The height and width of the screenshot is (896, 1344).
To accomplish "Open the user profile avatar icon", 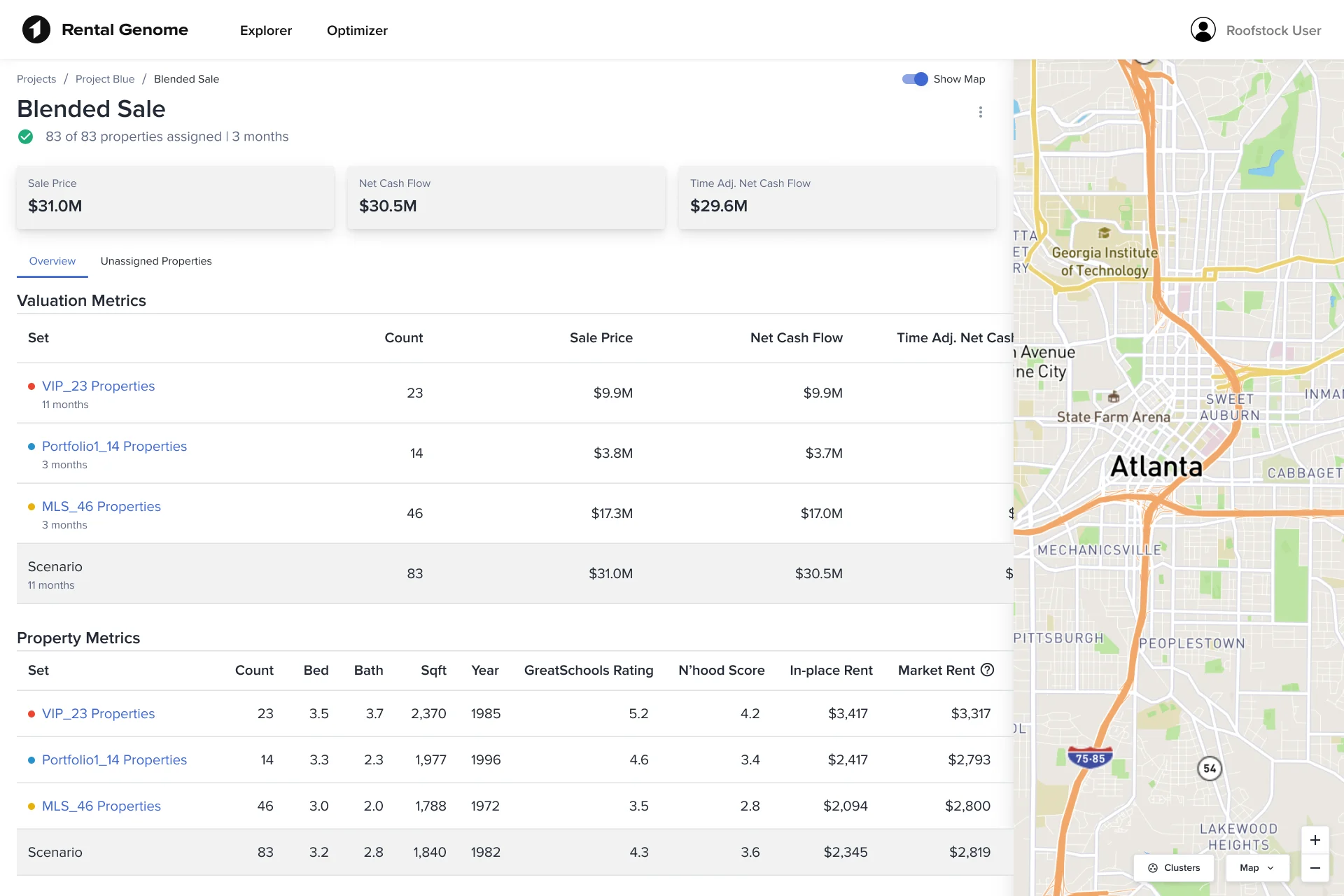I will (1203, 29).
